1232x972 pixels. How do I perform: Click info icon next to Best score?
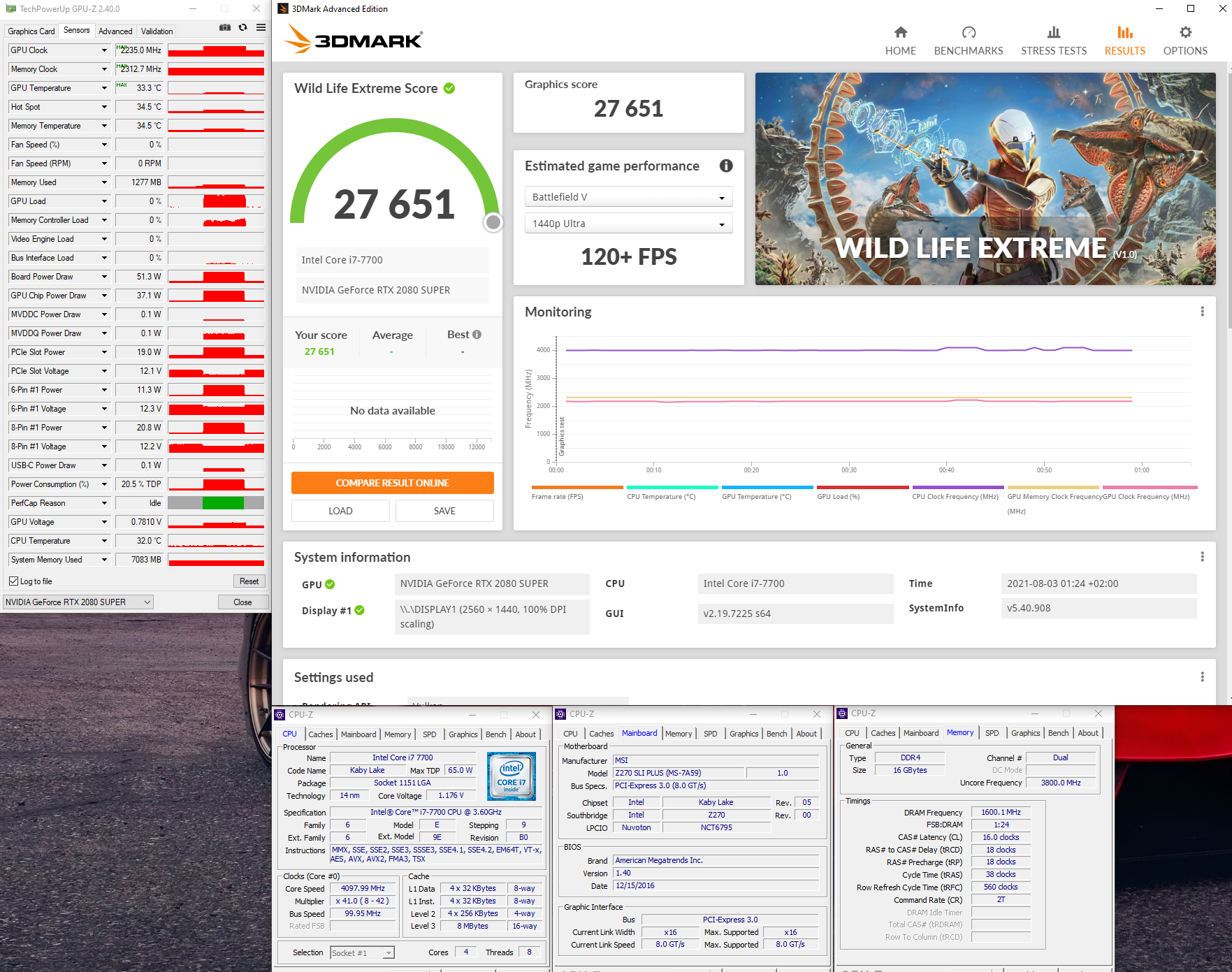click(x=477, y=335)
